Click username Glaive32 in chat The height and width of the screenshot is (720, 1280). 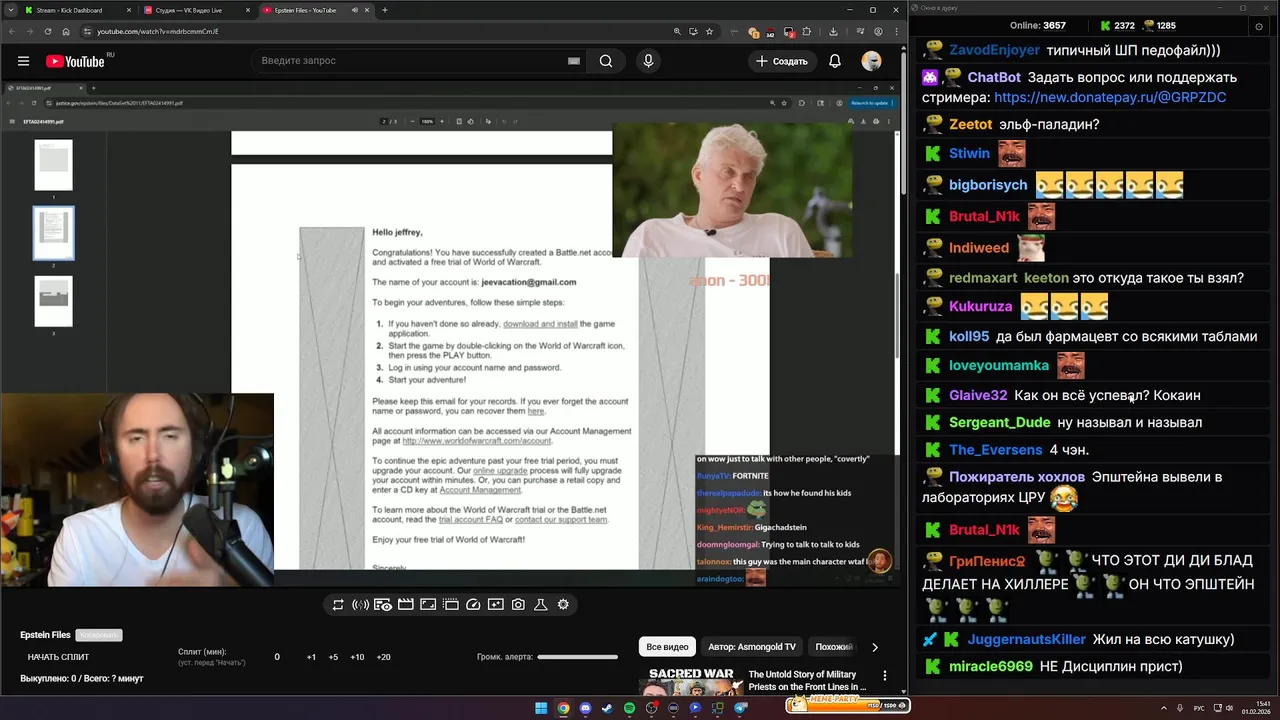(978, 395)
